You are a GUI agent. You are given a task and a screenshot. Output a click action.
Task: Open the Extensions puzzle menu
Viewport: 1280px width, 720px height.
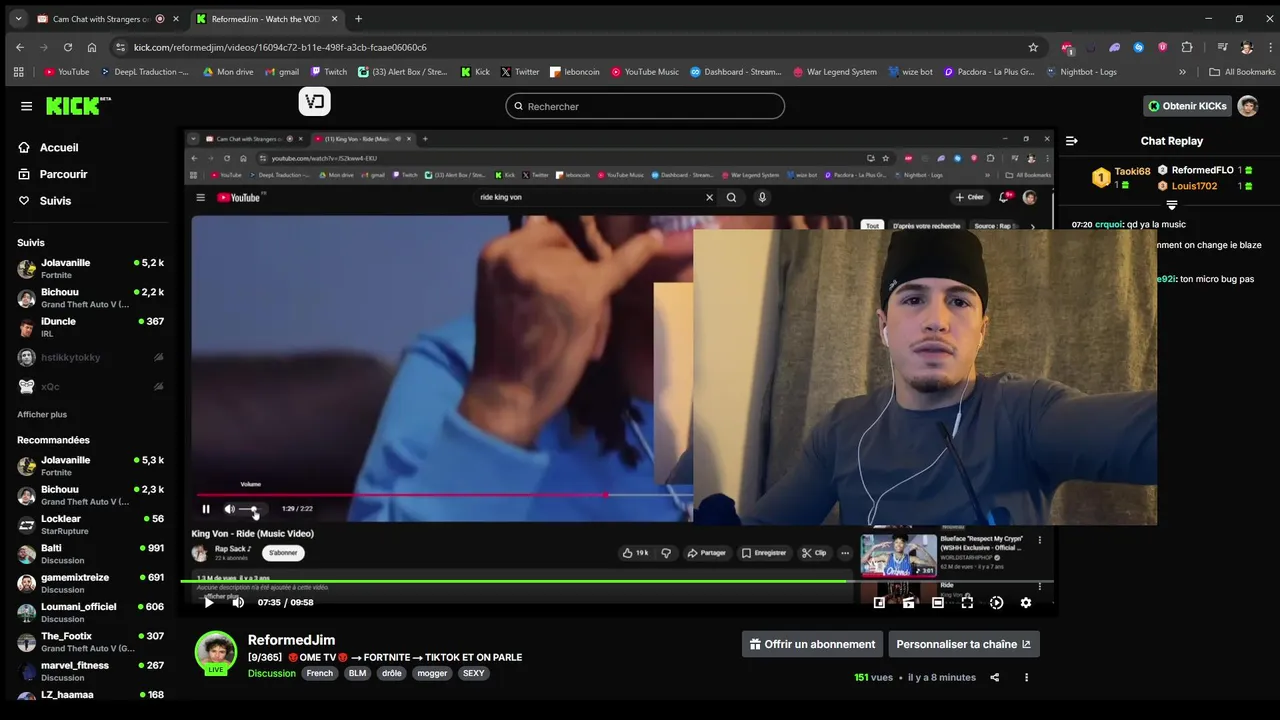tap(1187, 47)
